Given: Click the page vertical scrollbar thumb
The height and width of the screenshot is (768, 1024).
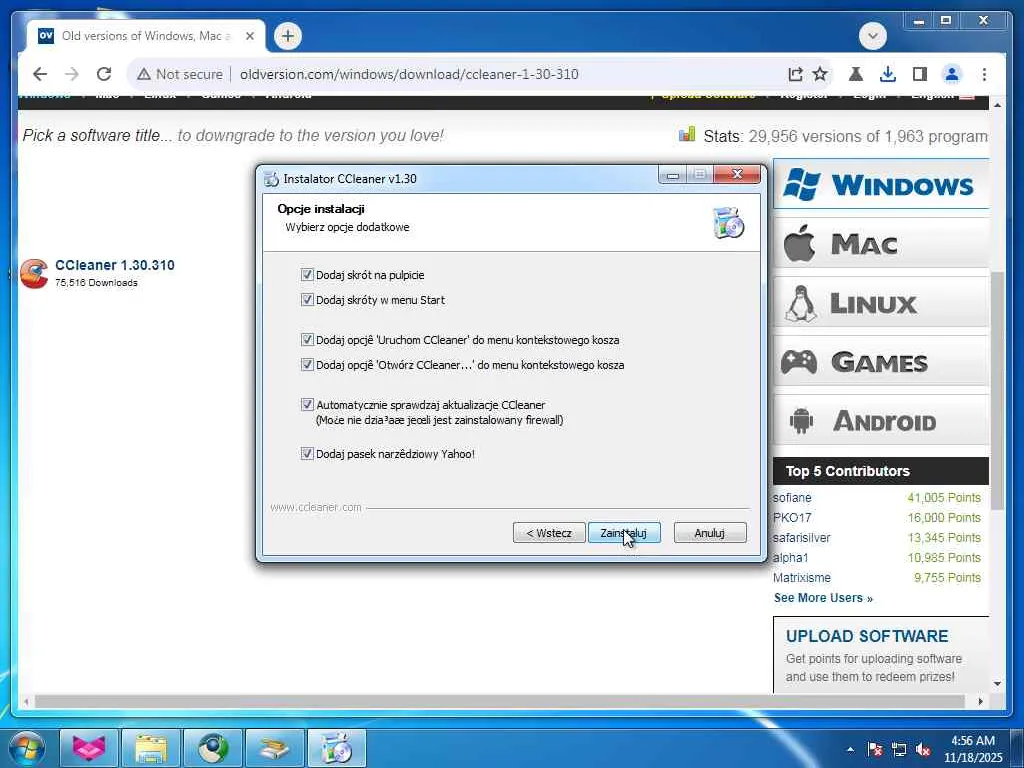Looking at the screenshot, I should pyautogui.click(x=997, y=391).
